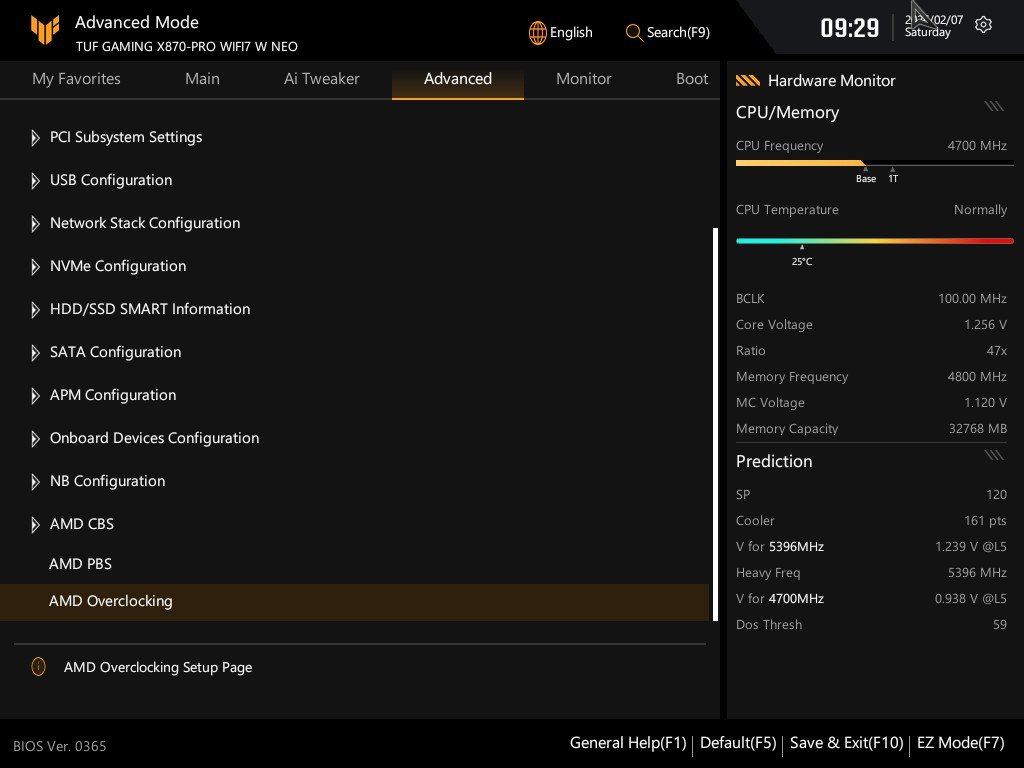Open the SATA Configuration entry

tap(115, 352)
